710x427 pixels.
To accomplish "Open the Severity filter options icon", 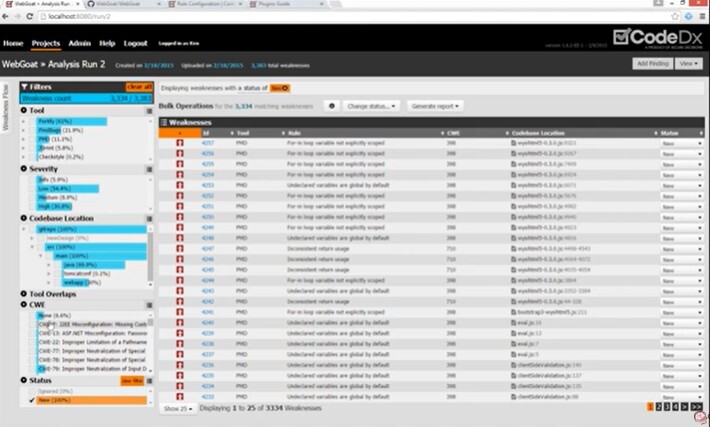I will (149, 170).
